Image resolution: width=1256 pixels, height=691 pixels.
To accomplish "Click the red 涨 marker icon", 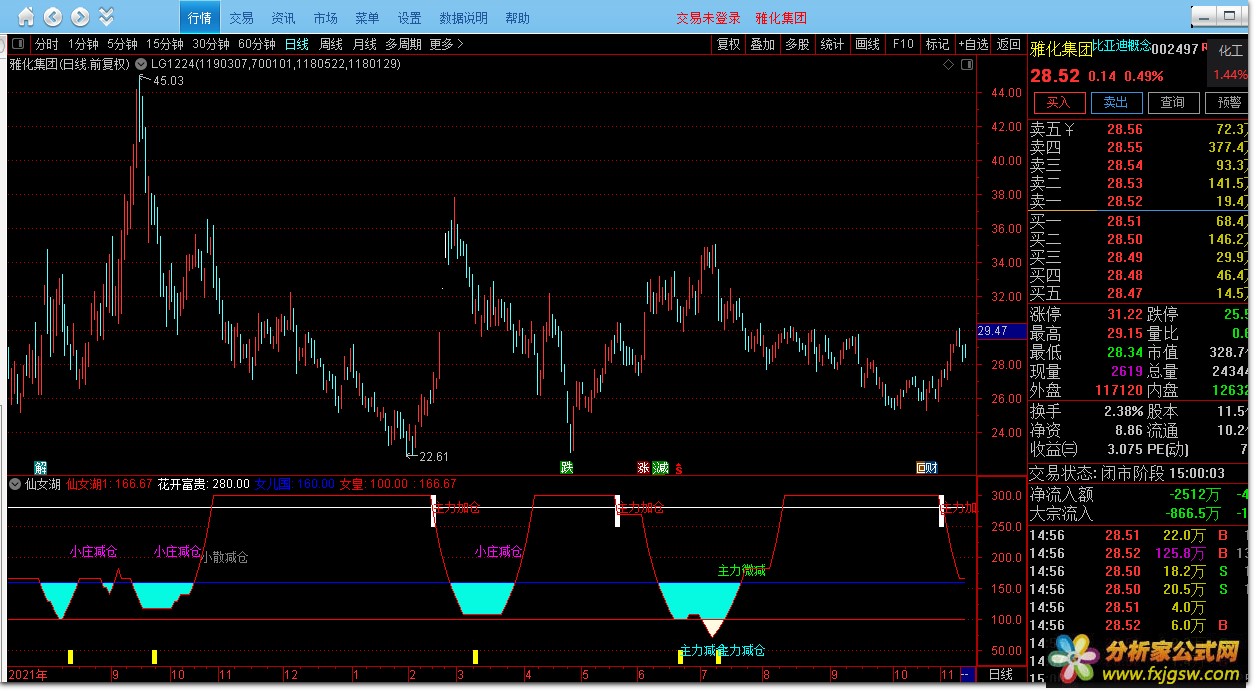I will 644,467.
